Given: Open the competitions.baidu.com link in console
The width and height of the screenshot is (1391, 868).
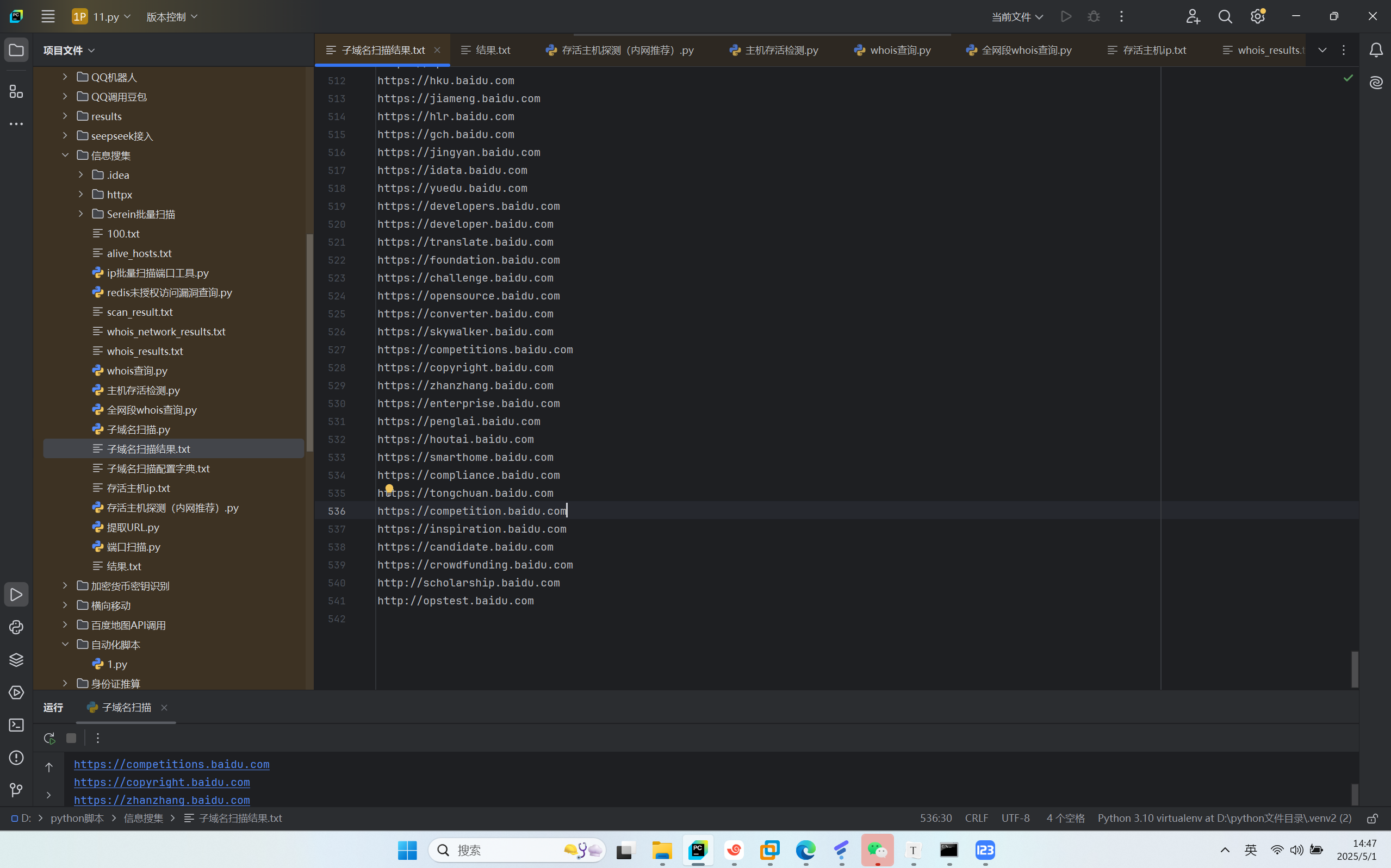Looking at the screenshot, I should click(171, 764).
